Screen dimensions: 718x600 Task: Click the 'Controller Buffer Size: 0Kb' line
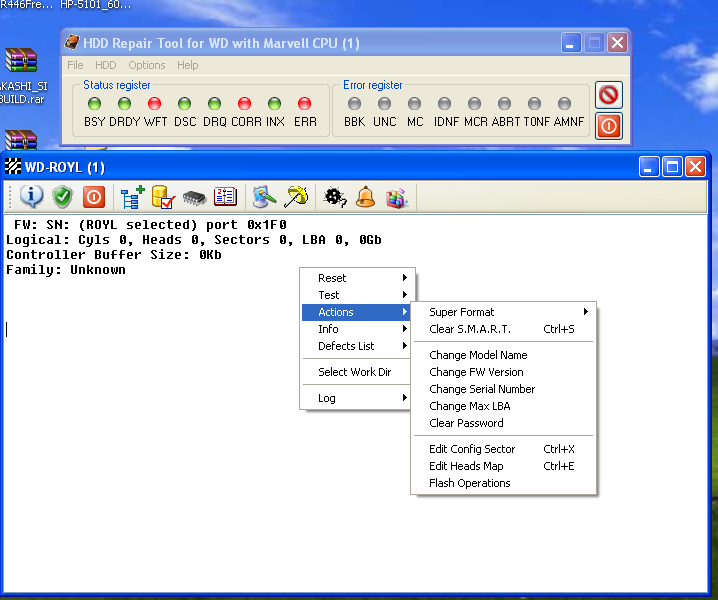(114, 255)
